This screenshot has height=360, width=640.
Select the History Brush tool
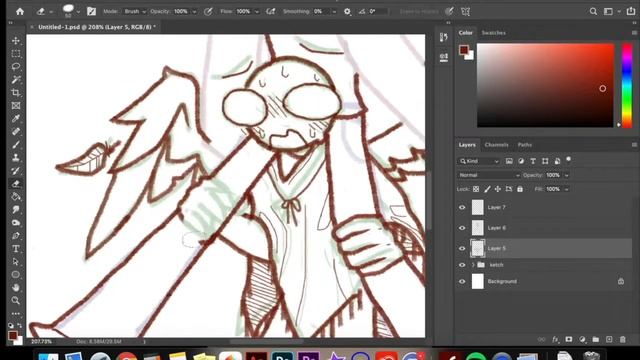pos(16,171)
